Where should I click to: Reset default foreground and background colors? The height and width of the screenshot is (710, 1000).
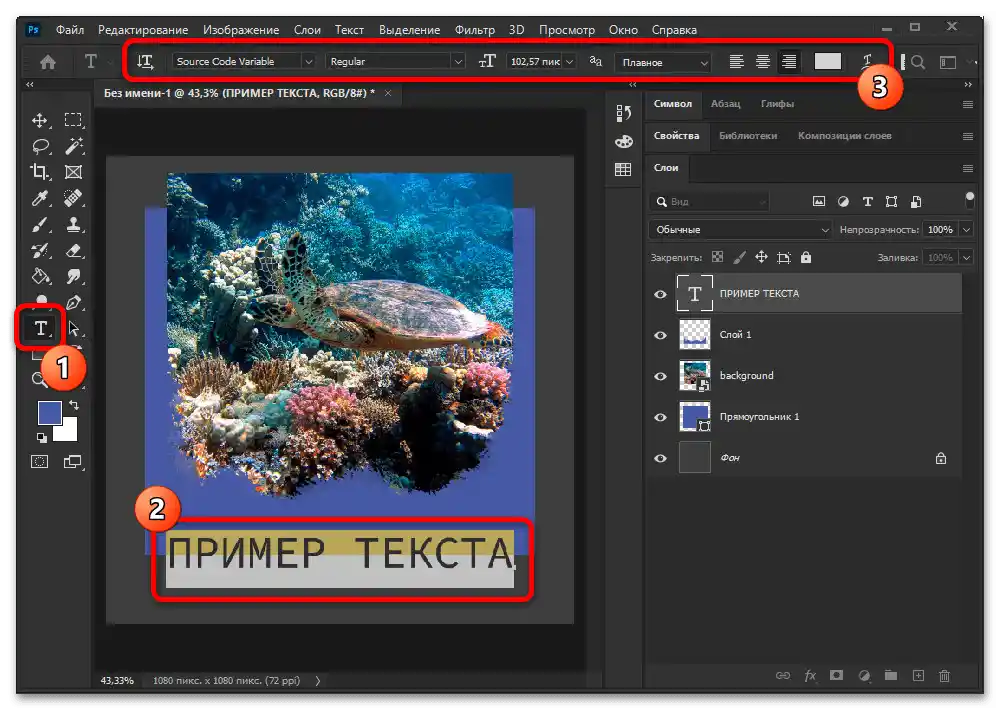41,438
